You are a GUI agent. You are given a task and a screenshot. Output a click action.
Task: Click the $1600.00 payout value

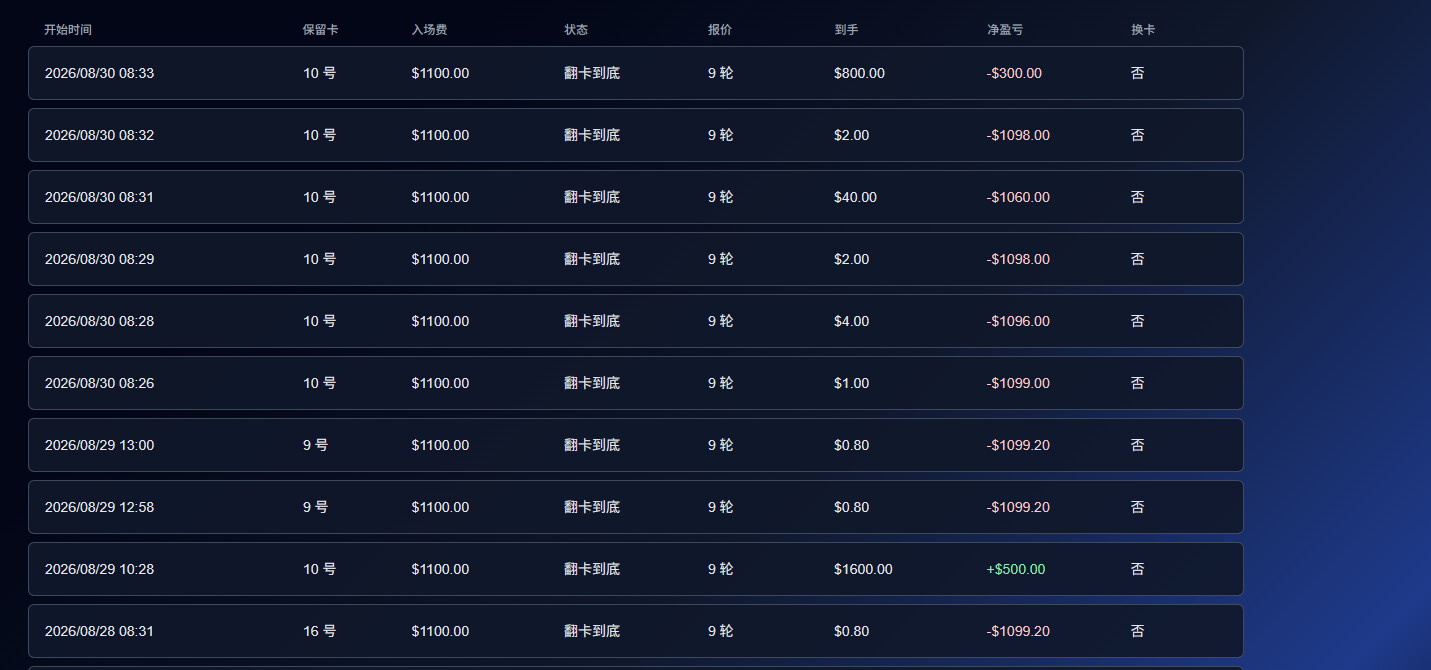tap(863, 569)
